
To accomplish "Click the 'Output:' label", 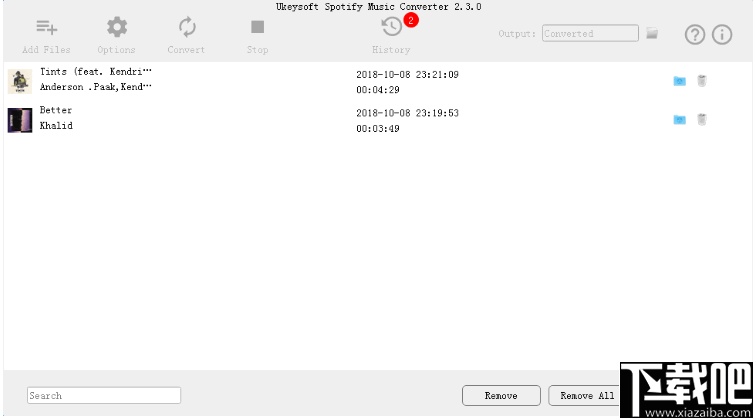I will click(x=517, y=34).
